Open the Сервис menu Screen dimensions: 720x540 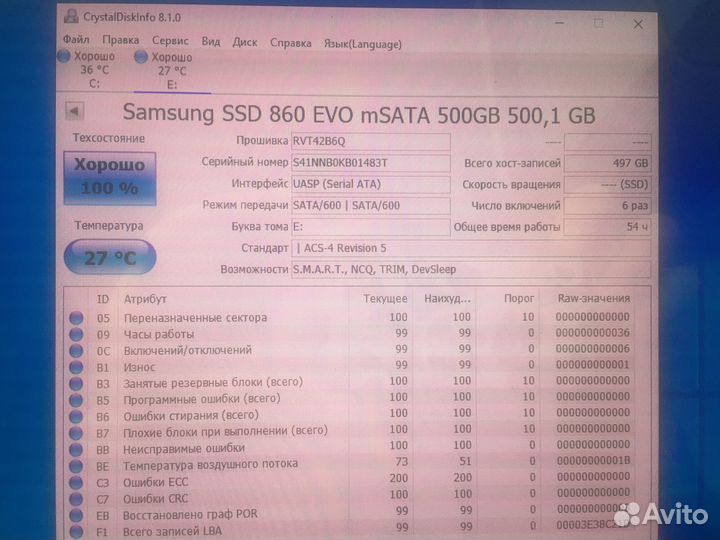(x=170, y=41)
